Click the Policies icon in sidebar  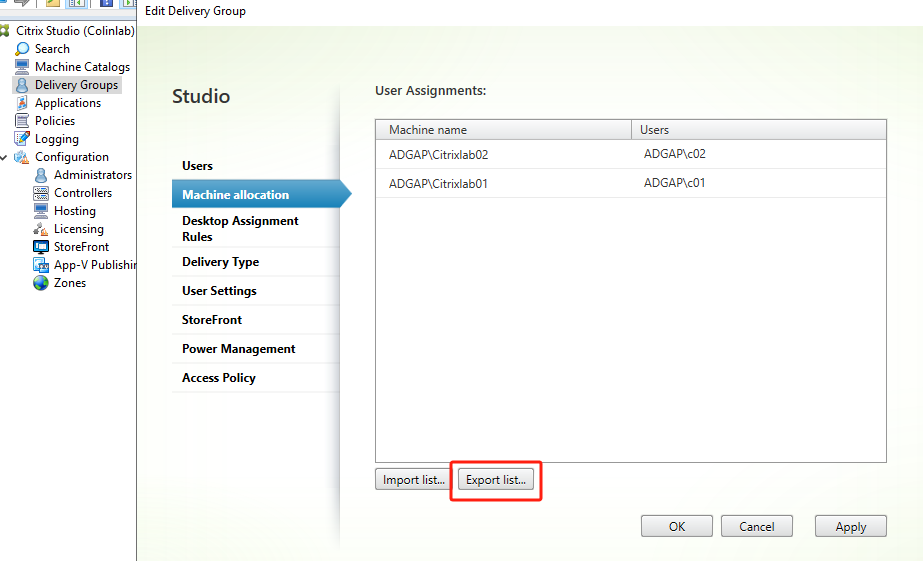coord(22,121)
